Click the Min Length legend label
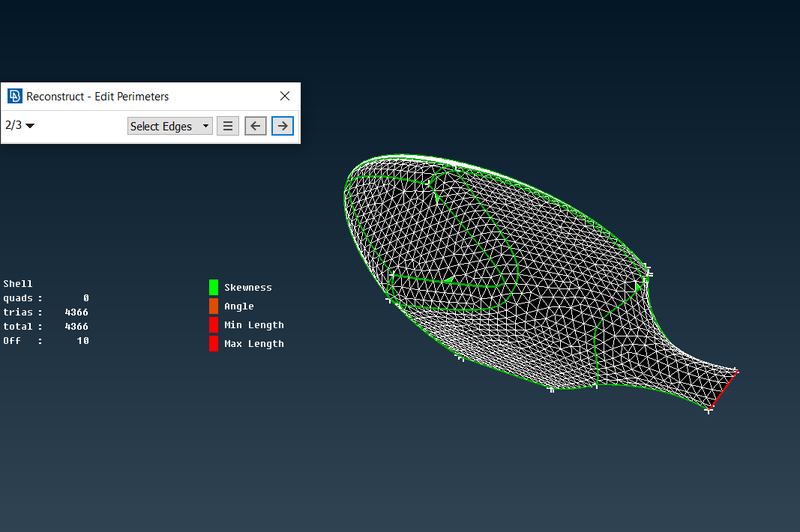Image resolution: width=800 pixels, height=532 pixels. pos(254,325)
